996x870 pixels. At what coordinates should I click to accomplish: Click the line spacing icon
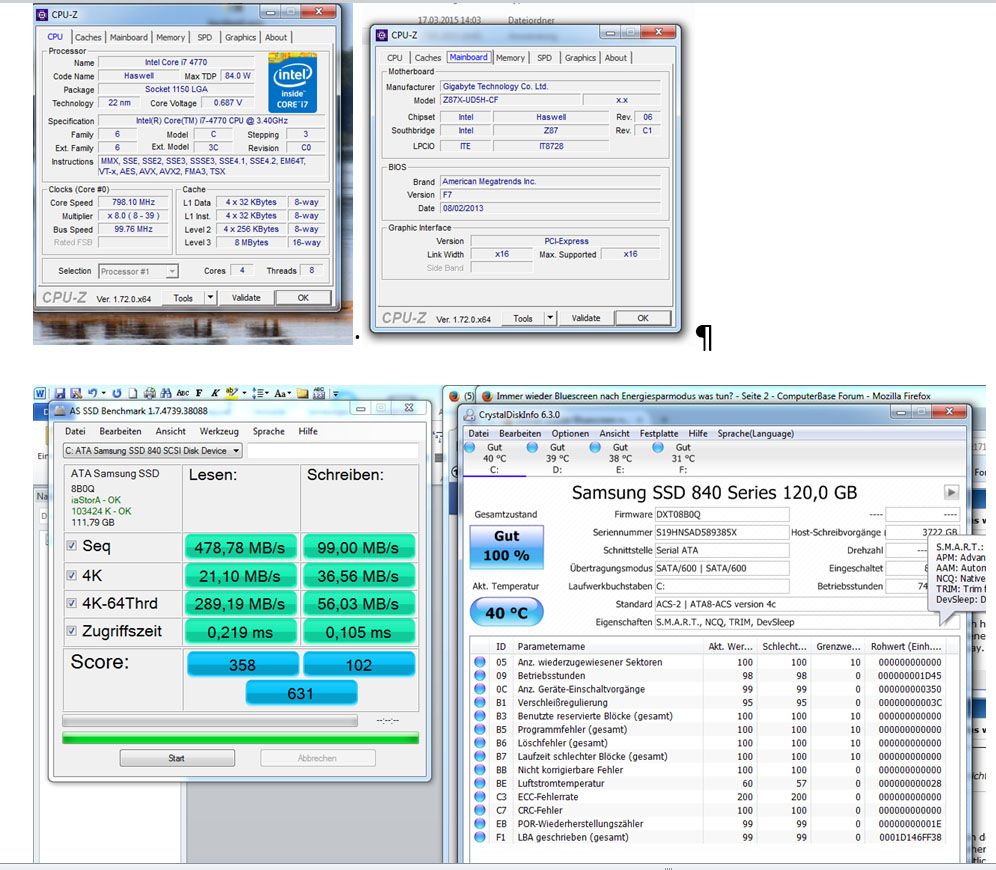pos(257,394)
